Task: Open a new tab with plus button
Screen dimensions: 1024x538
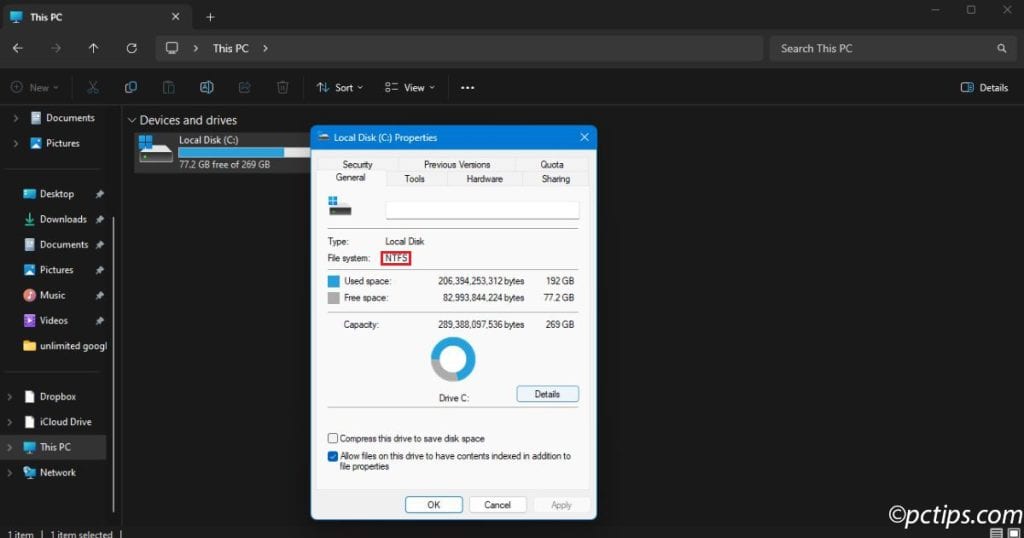Action: 210,17
